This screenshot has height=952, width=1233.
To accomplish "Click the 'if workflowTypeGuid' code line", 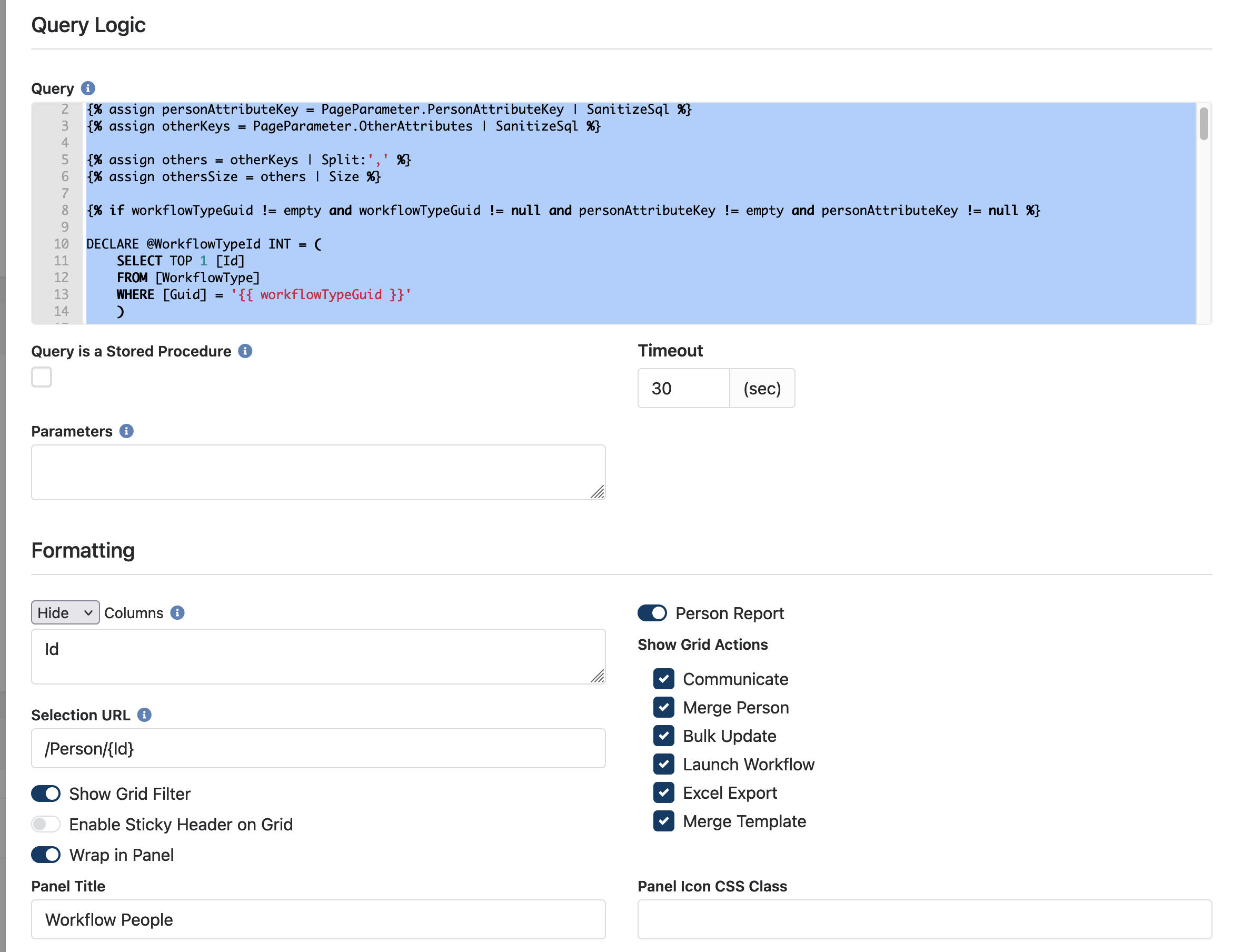I will [563, 211].
